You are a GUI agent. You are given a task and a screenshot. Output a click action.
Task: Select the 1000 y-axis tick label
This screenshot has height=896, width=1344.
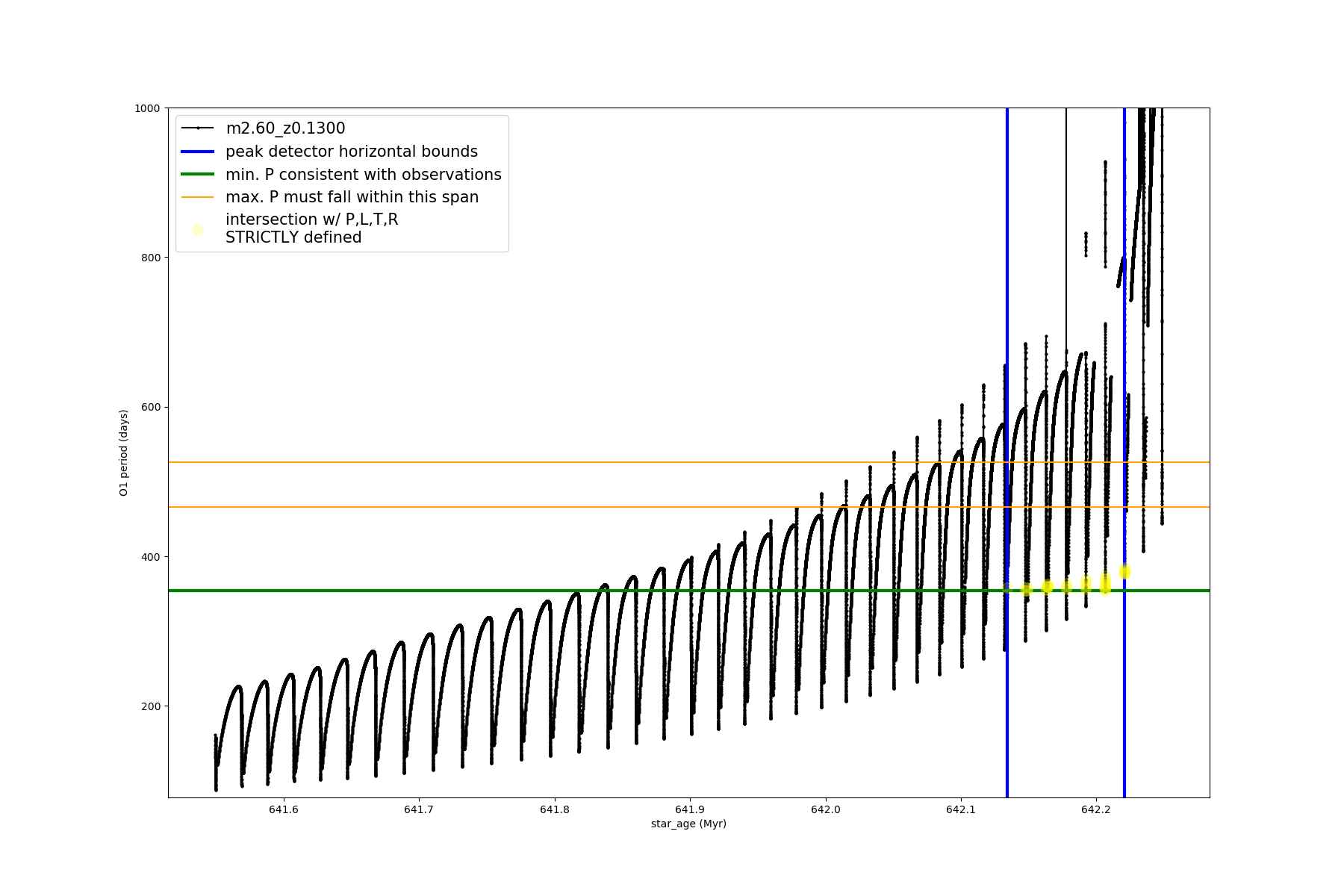147,108
